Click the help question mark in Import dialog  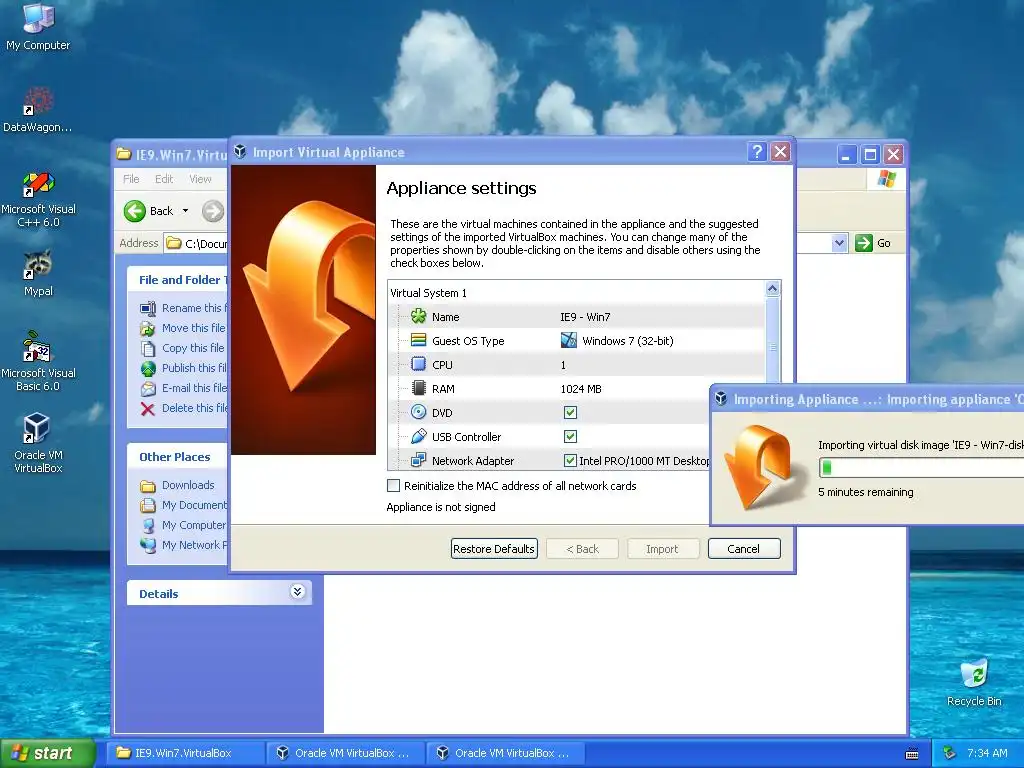click(756, 152)
